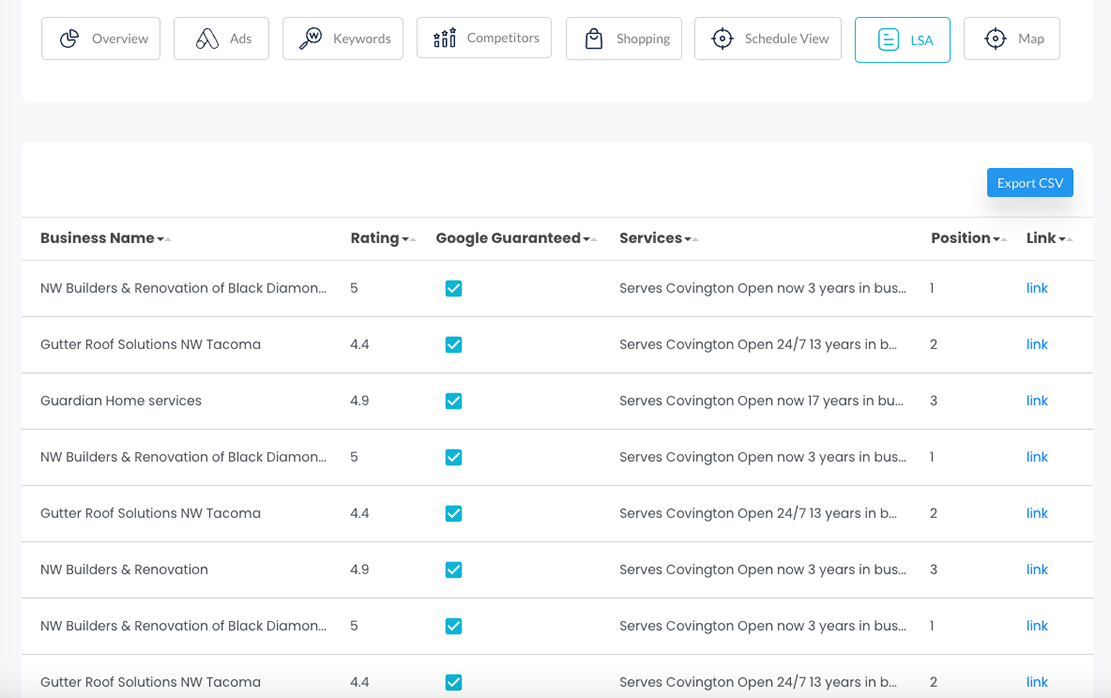Open link in third NW Builders Black Diamond row
1111x698 pixels.
pos(1037,626)
